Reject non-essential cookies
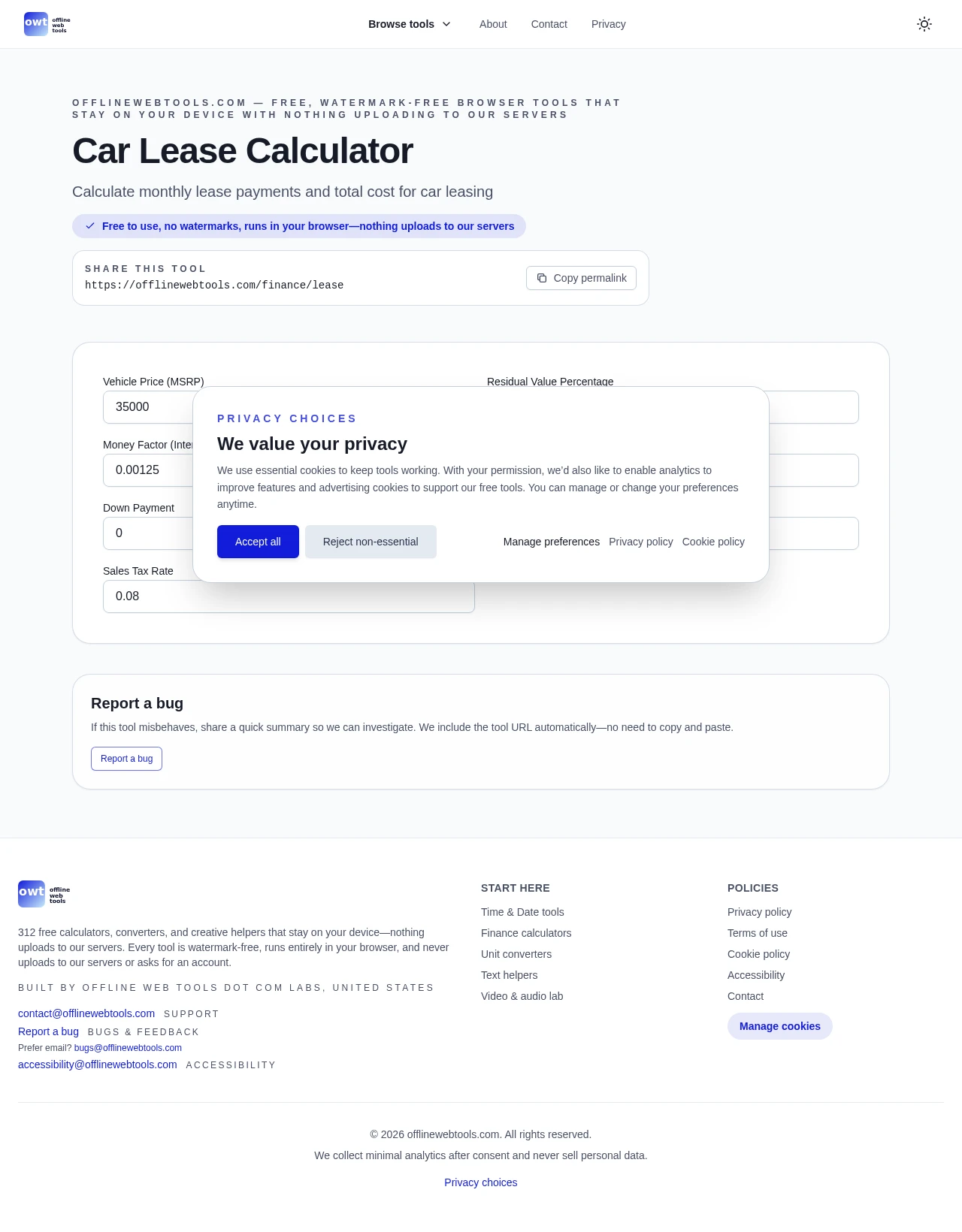Screen dimensions: 962x1232 tap(371, 542)
